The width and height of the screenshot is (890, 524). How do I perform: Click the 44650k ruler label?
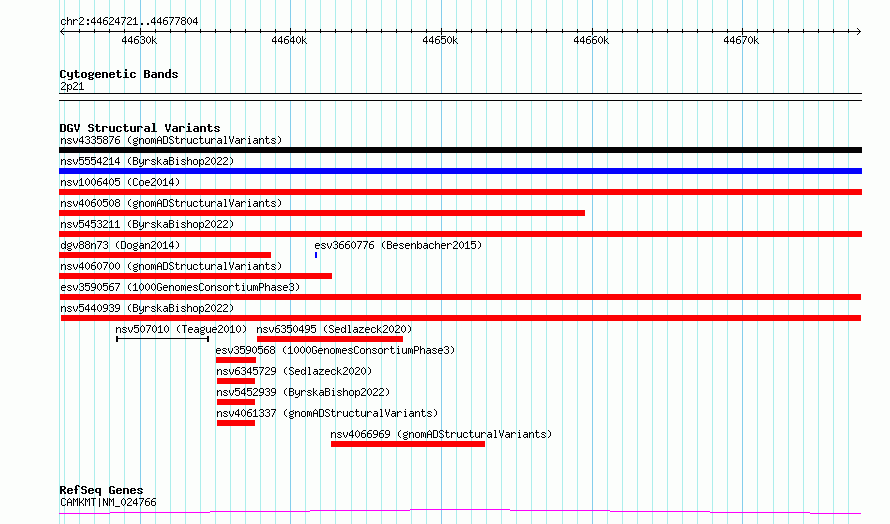pos(440,40)
